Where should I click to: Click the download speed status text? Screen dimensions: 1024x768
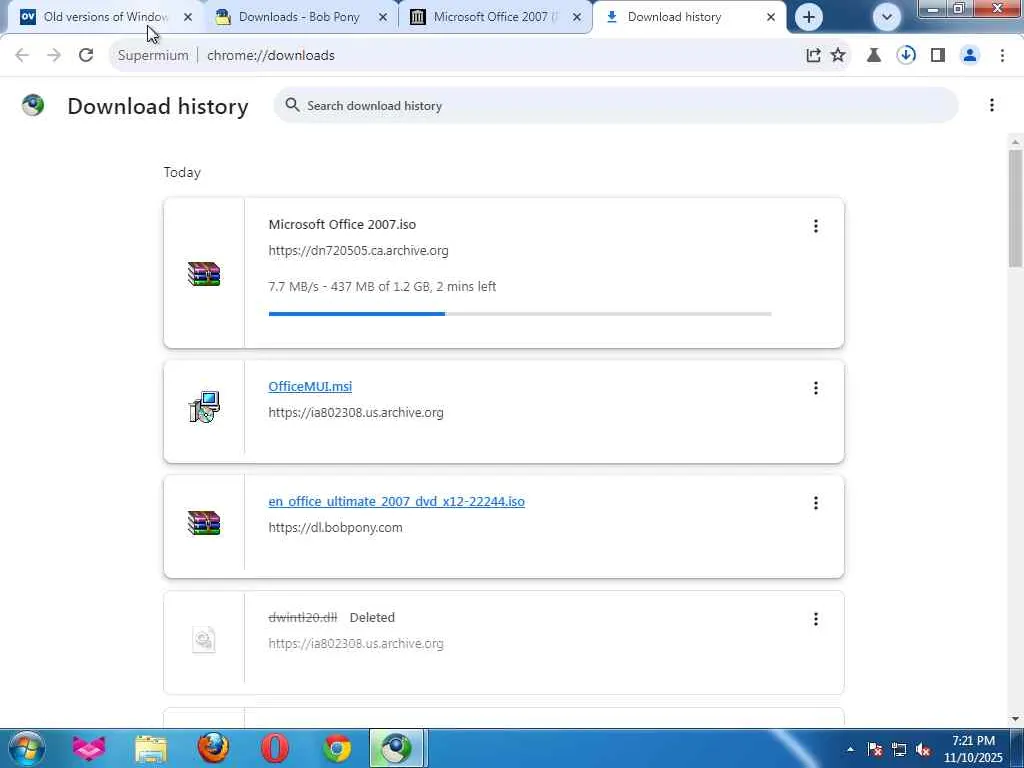382,287
